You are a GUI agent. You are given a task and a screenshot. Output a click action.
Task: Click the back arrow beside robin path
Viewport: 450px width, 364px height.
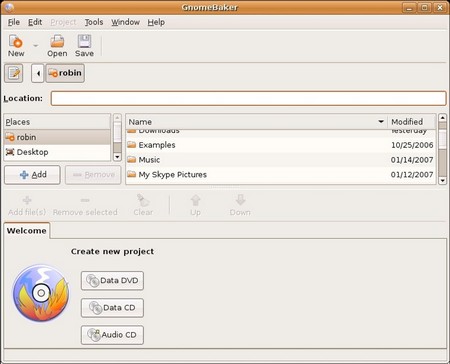point(38,73)
